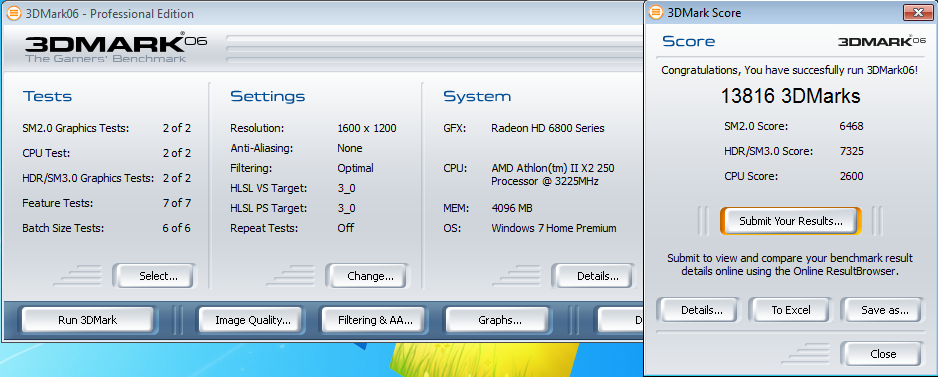Viewport: 938px width, 377px height.
Task: Open system Details... in main window
Action: [593, 276]
